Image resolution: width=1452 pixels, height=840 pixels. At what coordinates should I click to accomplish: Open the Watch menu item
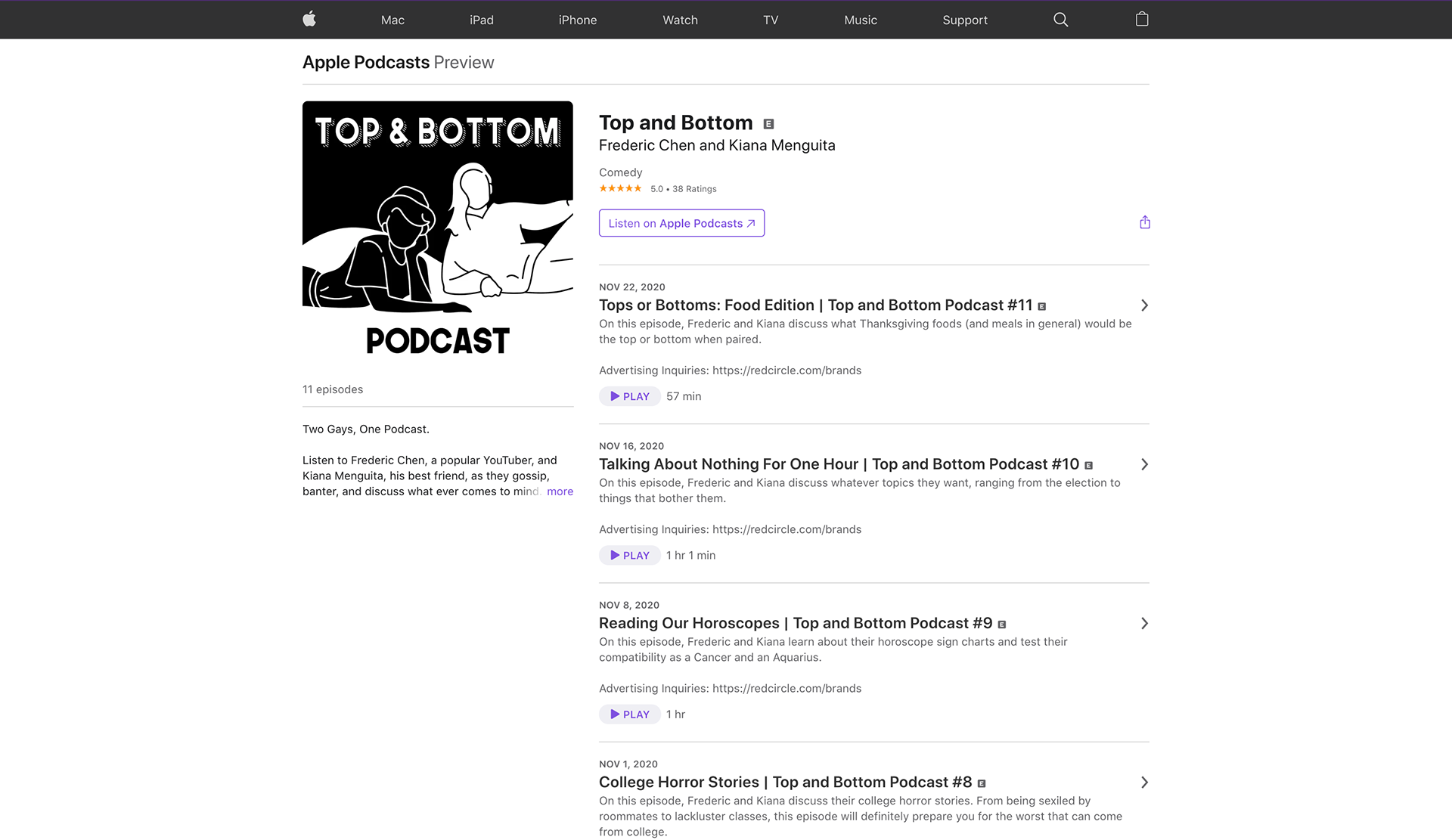[680, 20]
